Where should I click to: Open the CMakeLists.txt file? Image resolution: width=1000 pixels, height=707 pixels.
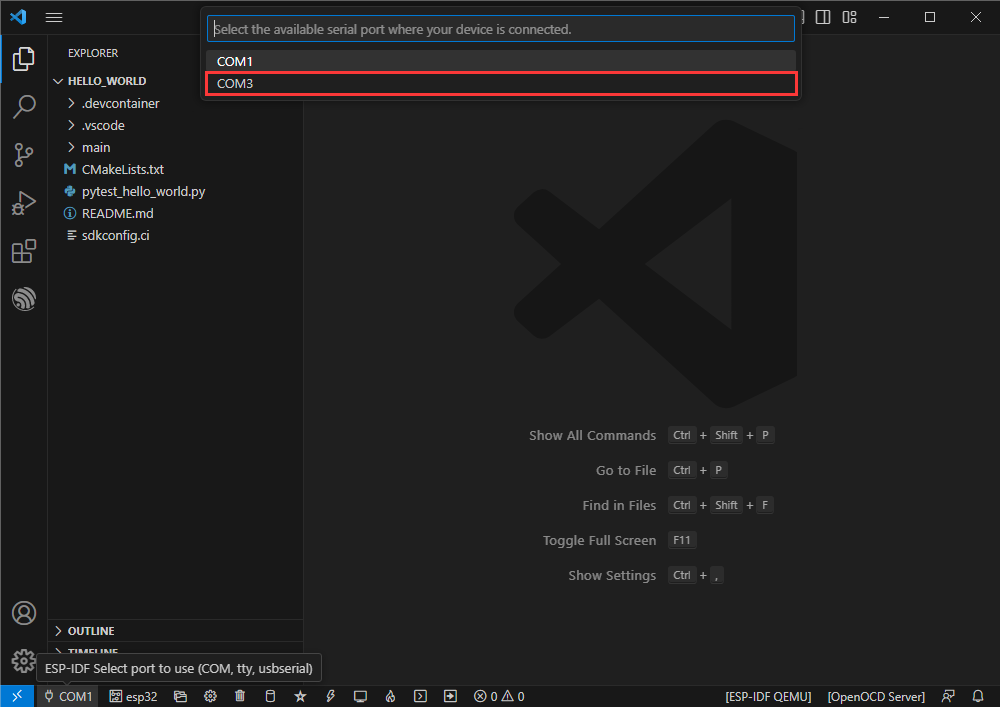tap(175, 170)
